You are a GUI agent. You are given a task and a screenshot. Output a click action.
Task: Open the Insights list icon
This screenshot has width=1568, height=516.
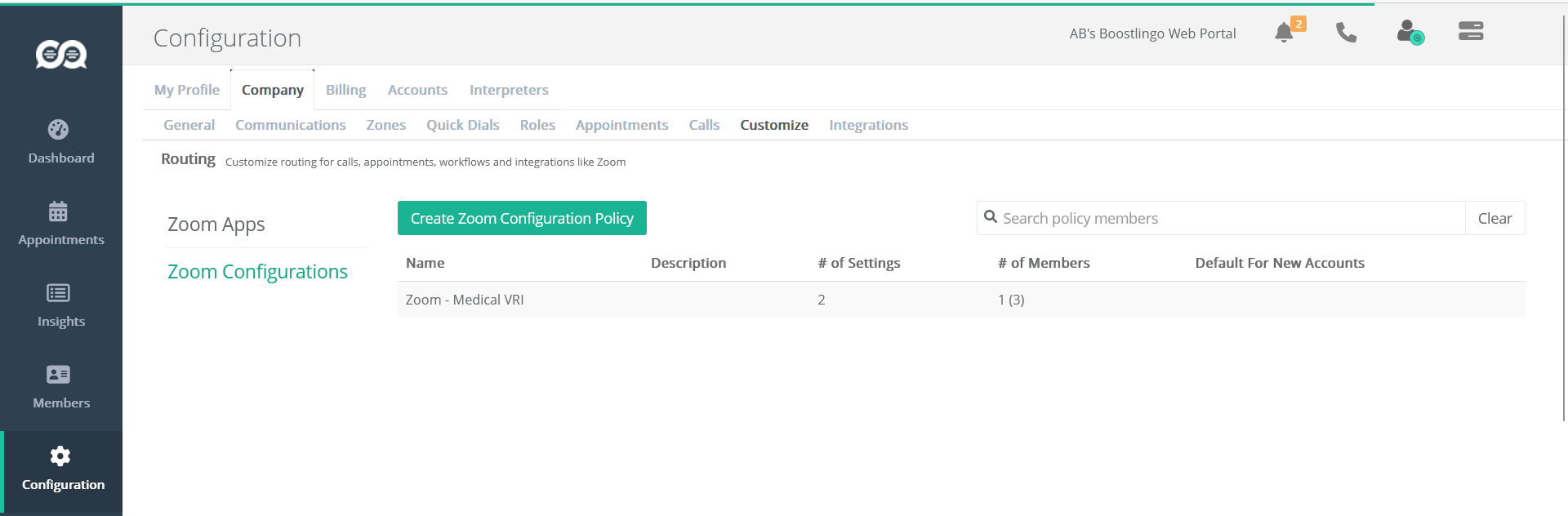coord(58,292)
